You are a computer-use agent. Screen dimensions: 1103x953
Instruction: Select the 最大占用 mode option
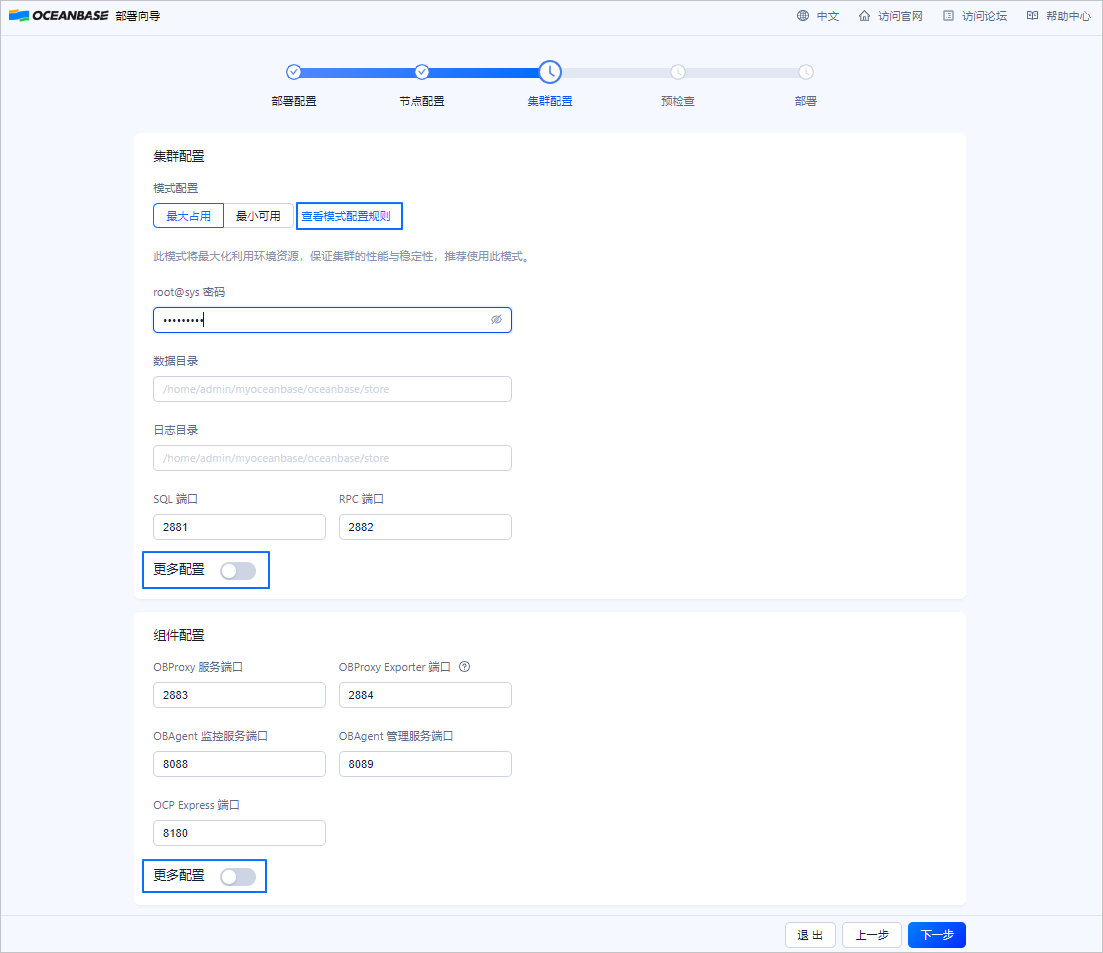188,216
